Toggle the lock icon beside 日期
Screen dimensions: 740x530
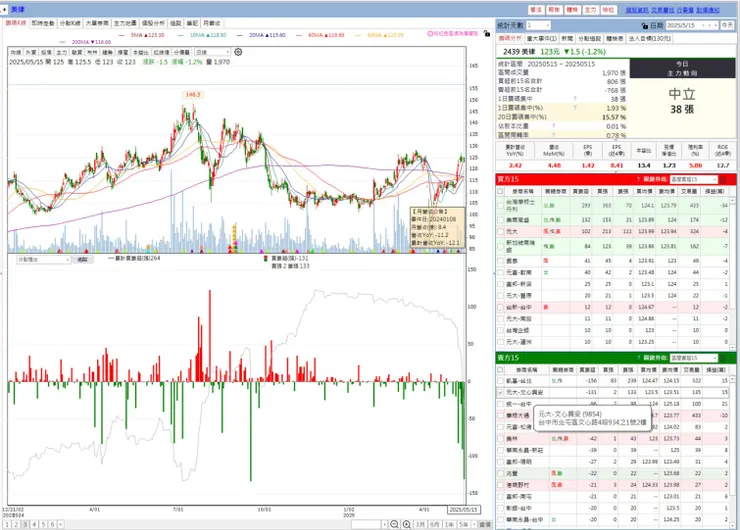coord(645,25)
